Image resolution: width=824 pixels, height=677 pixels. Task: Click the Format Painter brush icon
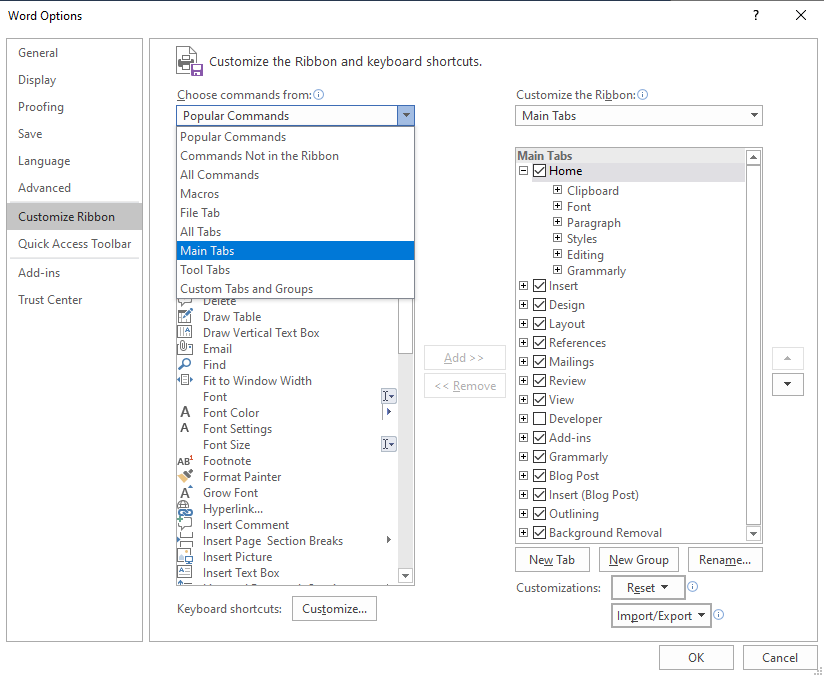(185, 476)
